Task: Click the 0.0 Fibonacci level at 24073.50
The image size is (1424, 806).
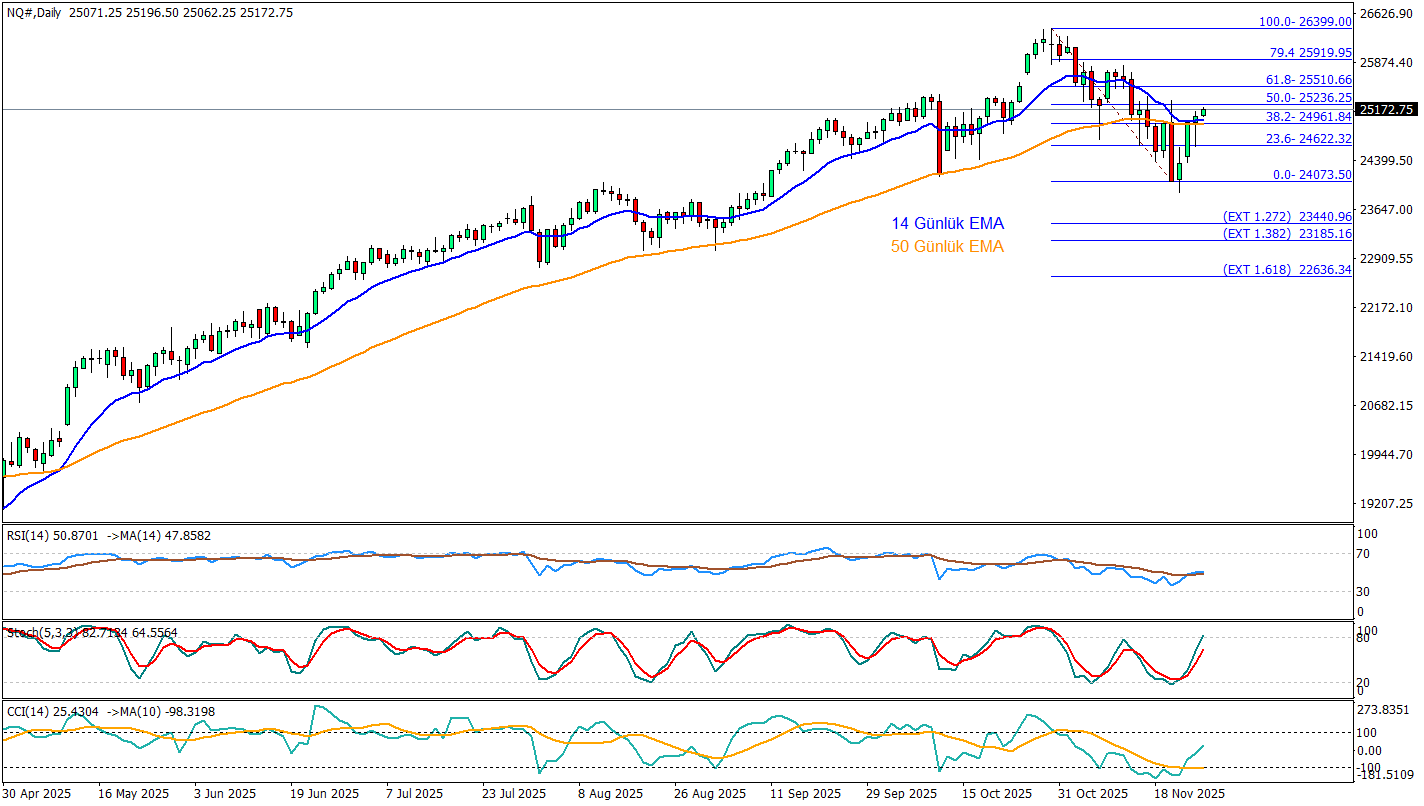Action: (x=1312, y=175)
